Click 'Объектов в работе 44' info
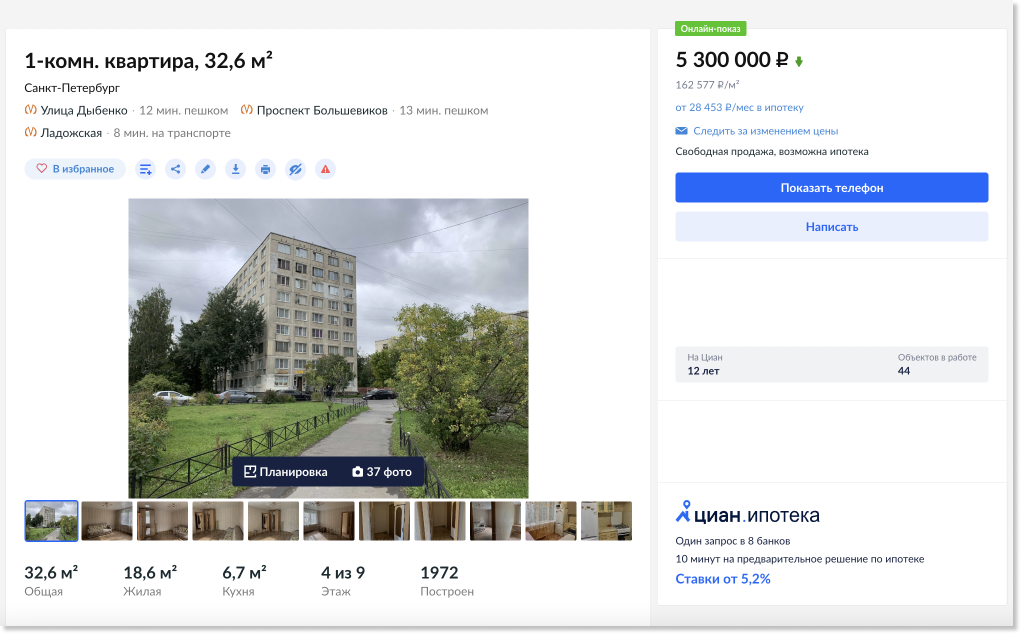Image resolution: width=1021 pixels, height=634 pixels. (x=936, y=365)
